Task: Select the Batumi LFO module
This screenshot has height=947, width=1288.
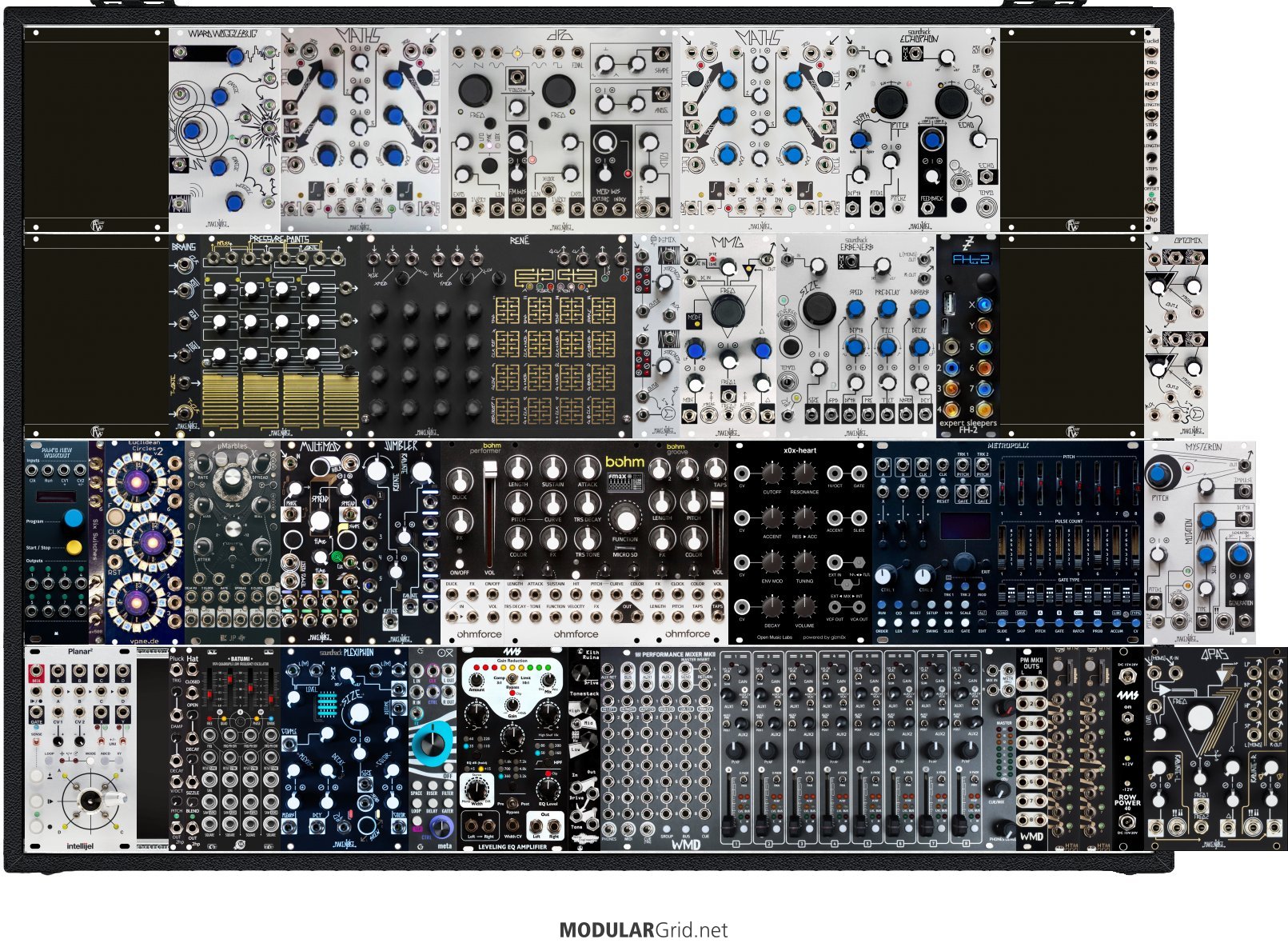Action: pyautogui.click(x=240, y=749)
